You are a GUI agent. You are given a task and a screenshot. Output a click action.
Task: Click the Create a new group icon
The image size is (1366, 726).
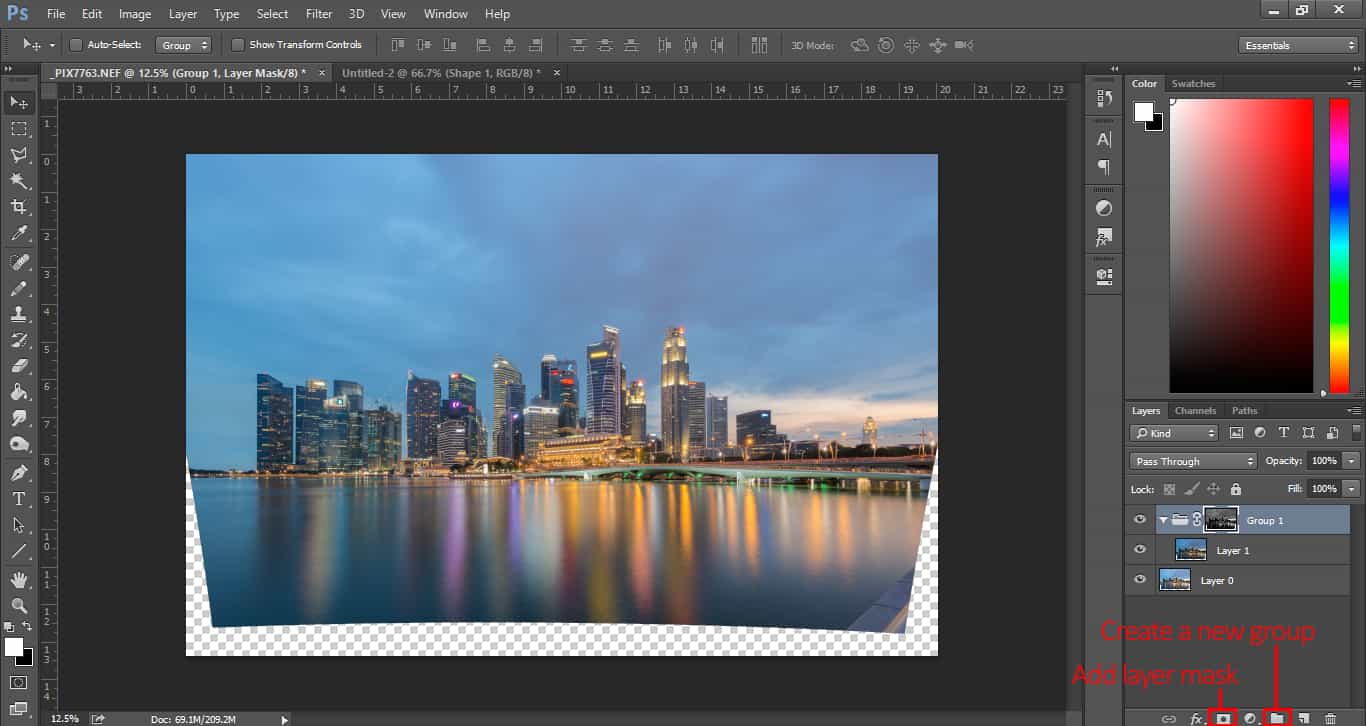pos(1277,718)
